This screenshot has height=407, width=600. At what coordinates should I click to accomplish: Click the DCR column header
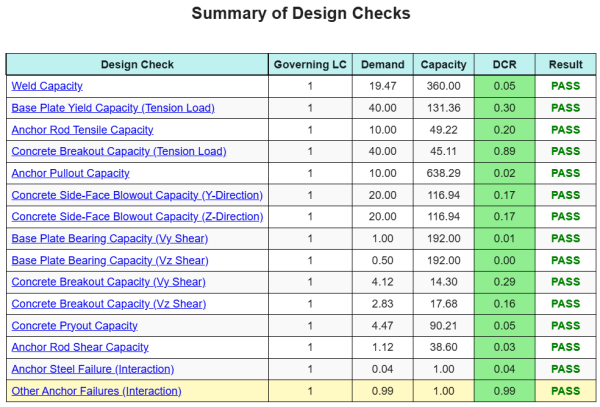(x=505, y=65)
